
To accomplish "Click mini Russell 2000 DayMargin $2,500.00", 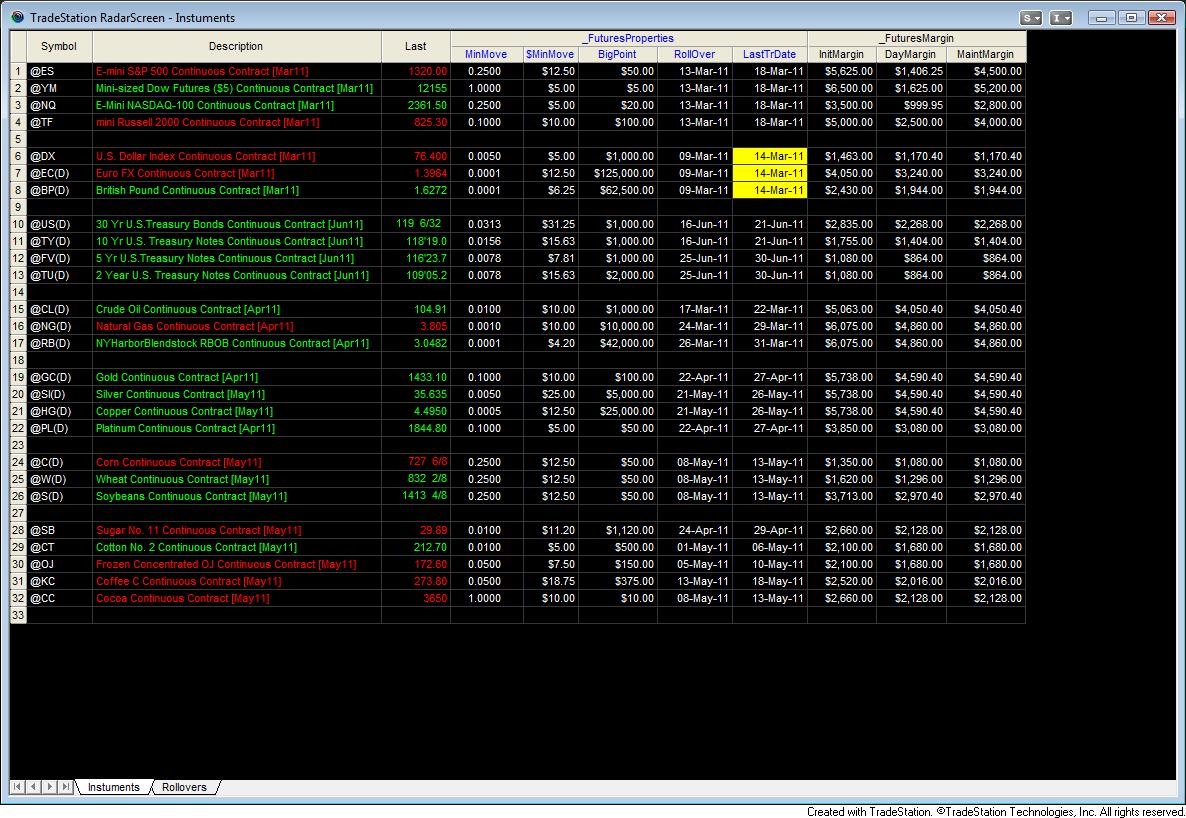I will coord(911,123).
